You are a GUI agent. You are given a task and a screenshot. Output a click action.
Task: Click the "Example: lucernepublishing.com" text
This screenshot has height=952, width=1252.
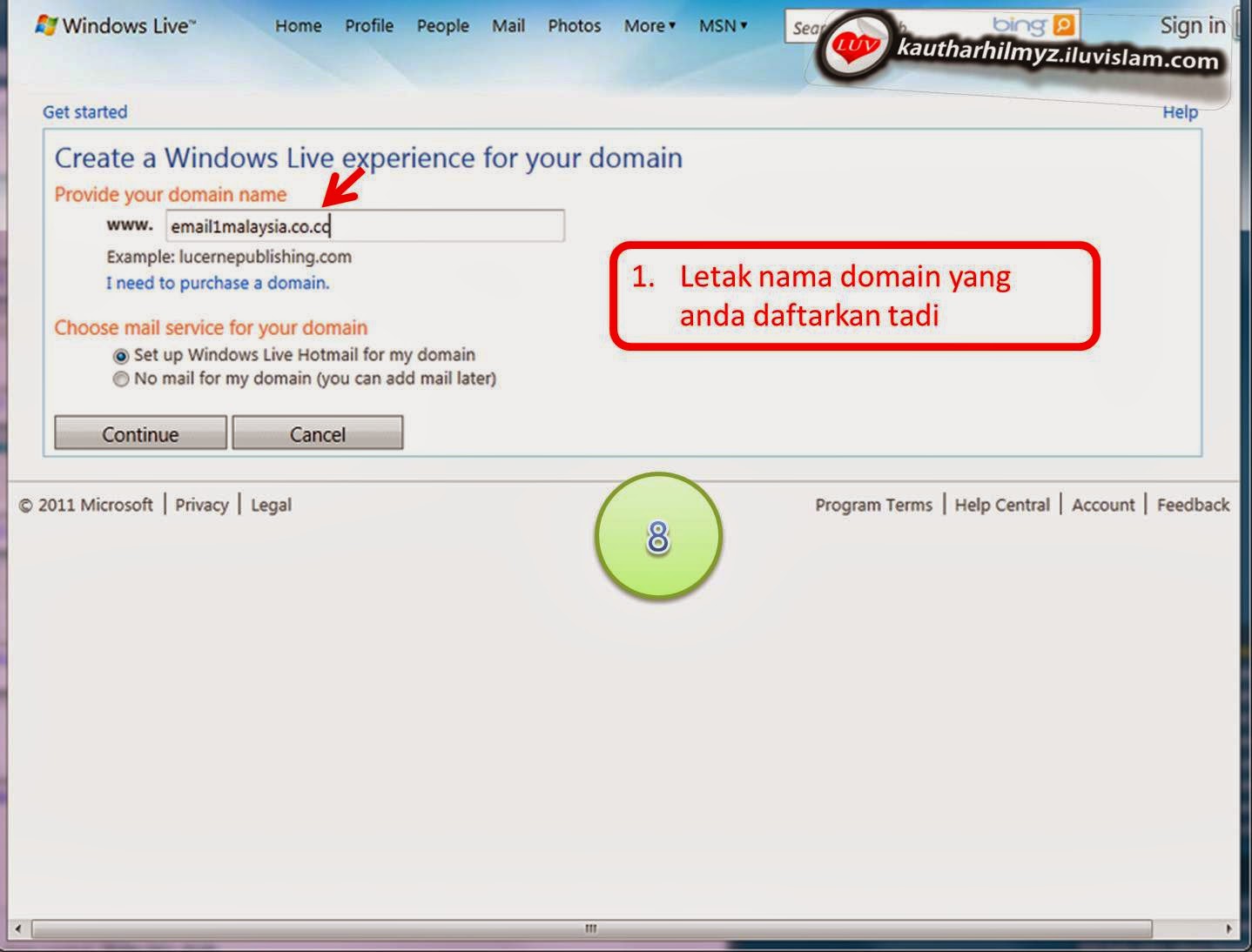click(229, 257)
